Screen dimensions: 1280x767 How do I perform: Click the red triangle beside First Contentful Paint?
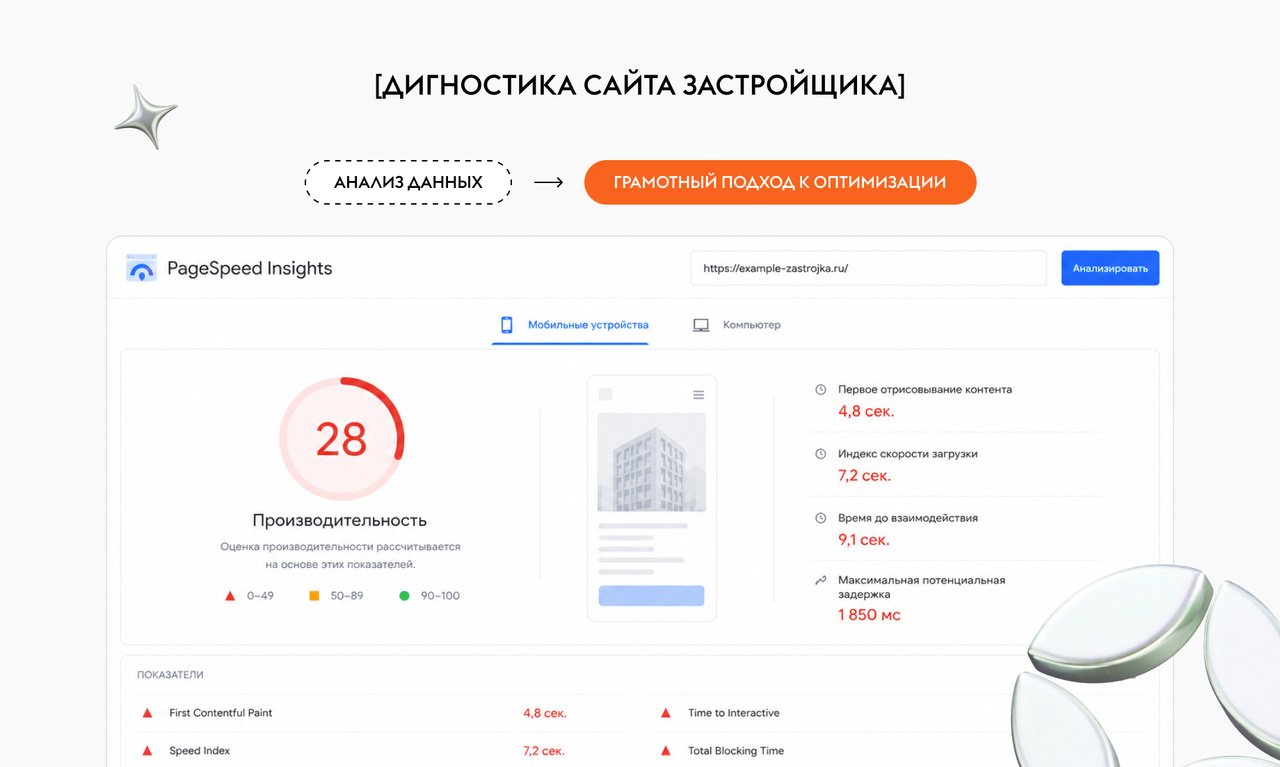click(147, 713)
